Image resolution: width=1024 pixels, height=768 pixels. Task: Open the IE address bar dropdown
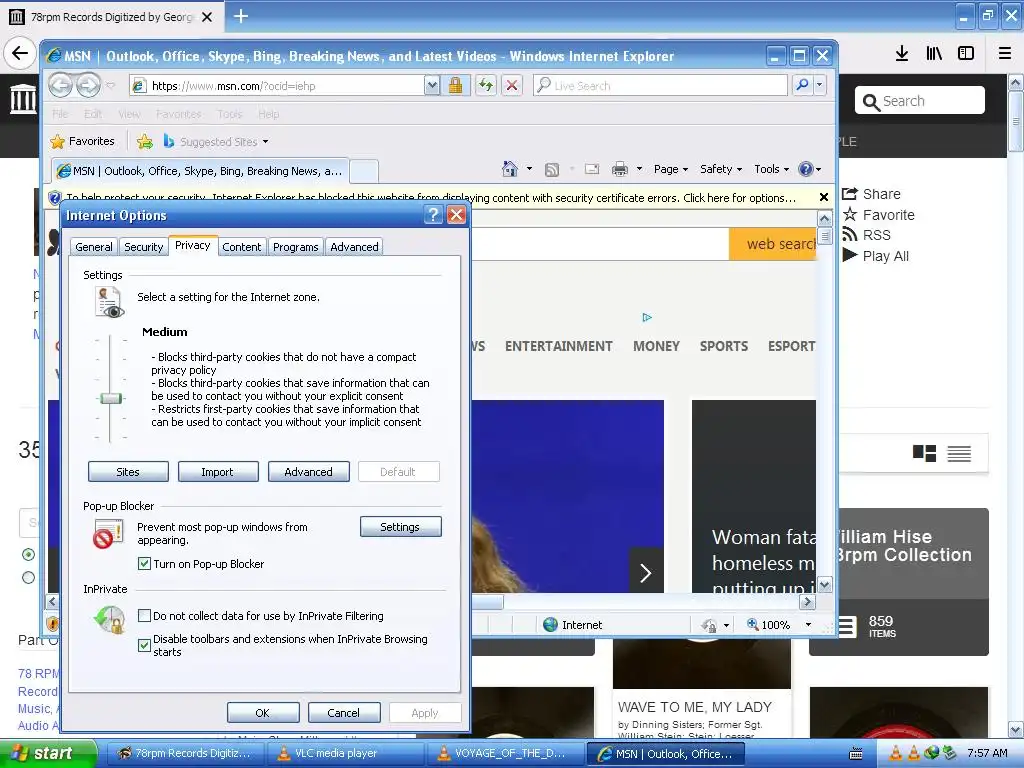coord(432,86)
